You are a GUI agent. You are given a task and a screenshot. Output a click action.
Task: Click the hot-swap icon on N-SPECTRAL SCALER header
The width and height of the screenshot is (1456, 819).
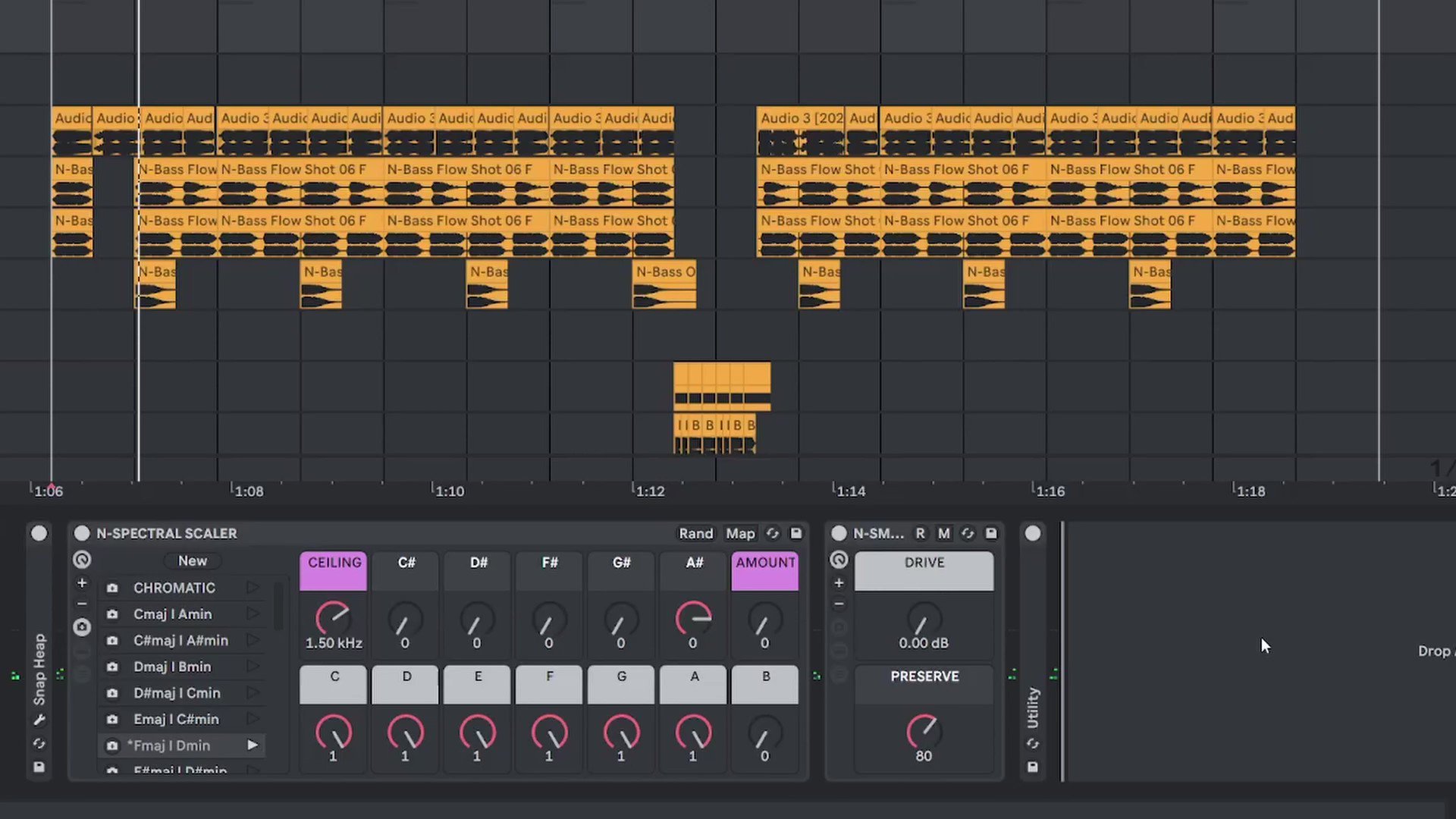(x=773, y=533)
